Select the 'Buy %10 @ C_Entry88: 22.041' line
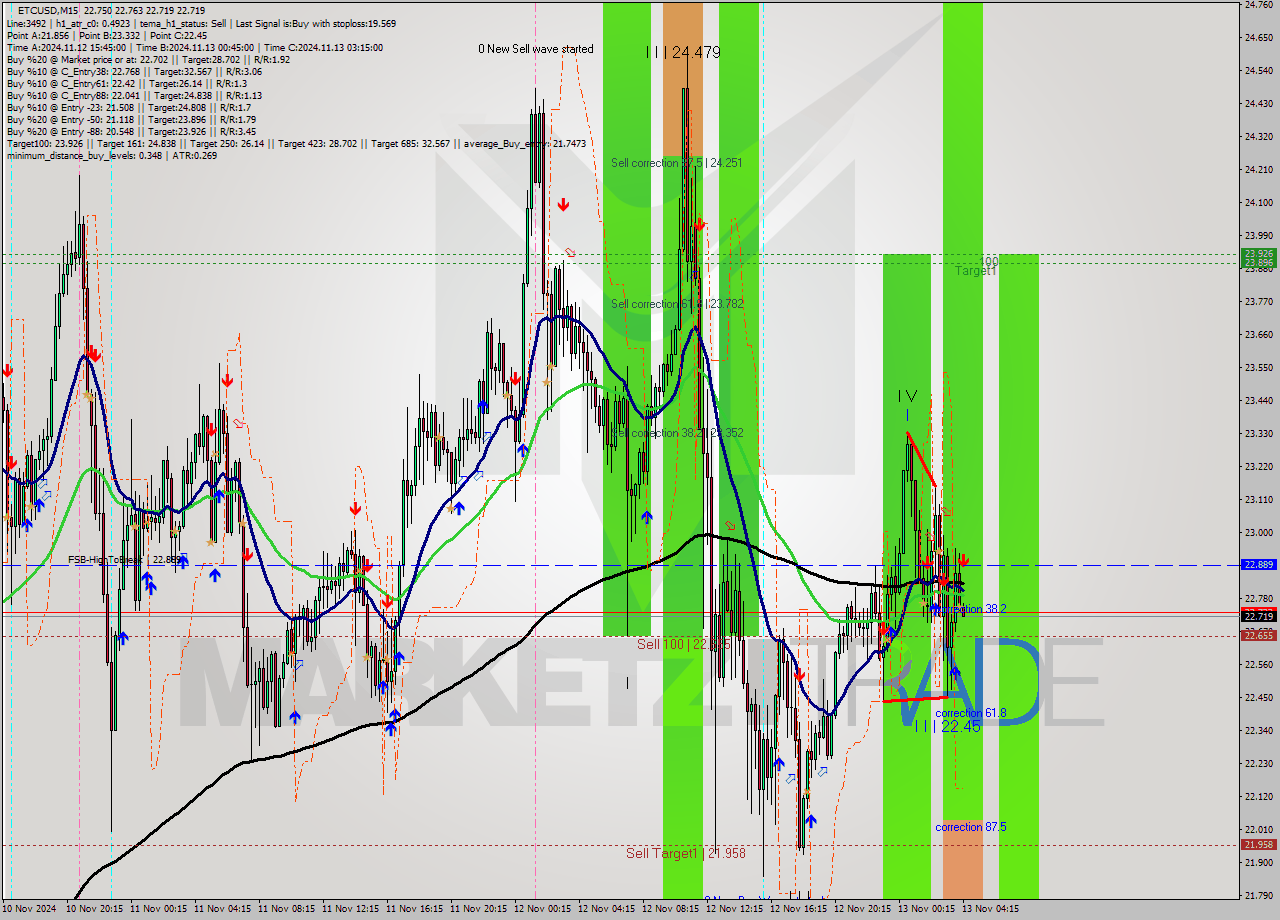 coord(136,95)
